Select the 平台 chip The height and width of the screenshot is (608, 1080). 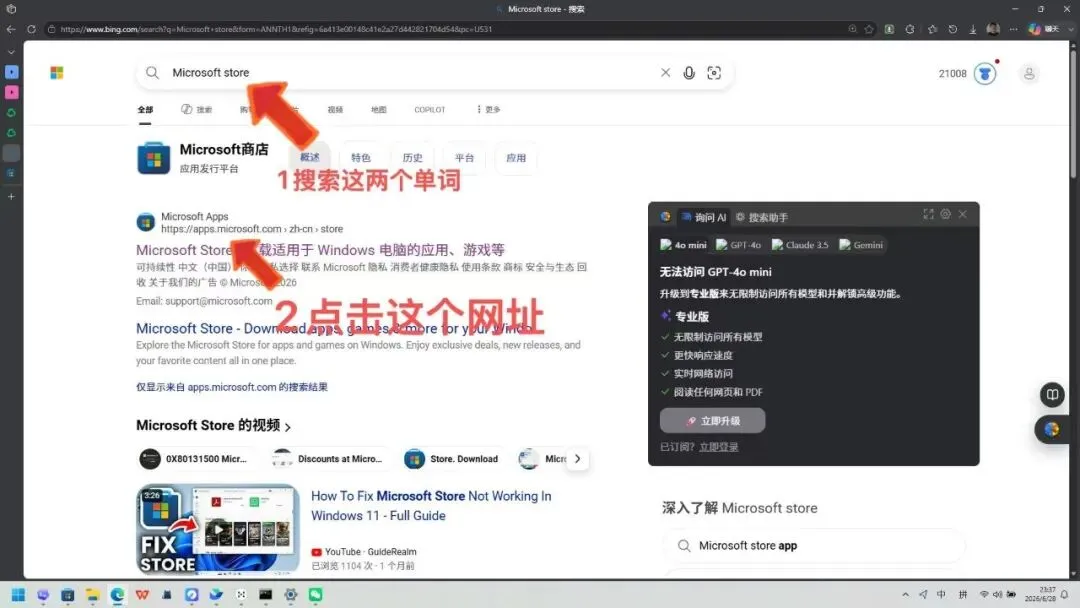point(464,158)
